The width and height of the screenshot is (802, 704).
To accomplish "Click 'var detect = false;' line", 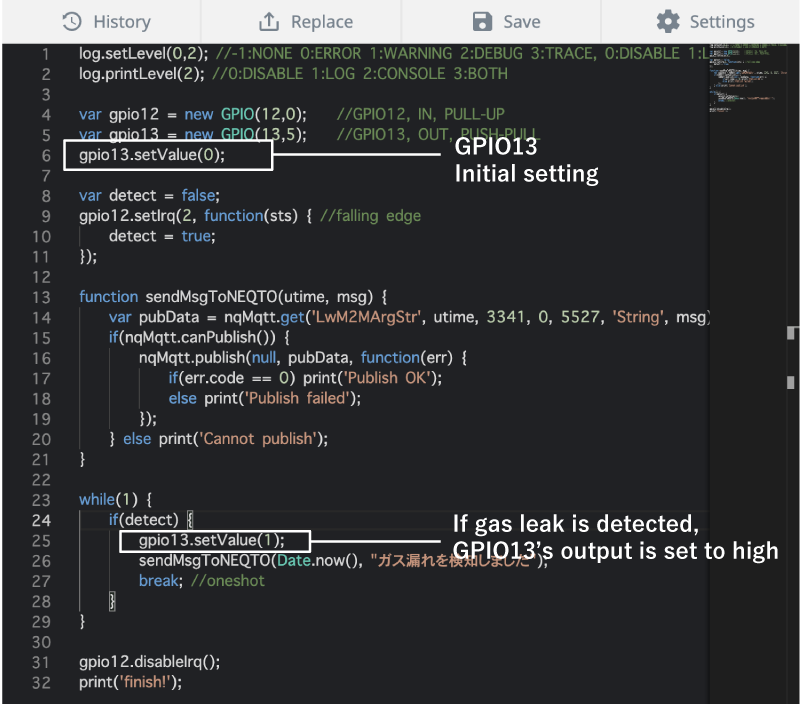I will pos(149,195).
